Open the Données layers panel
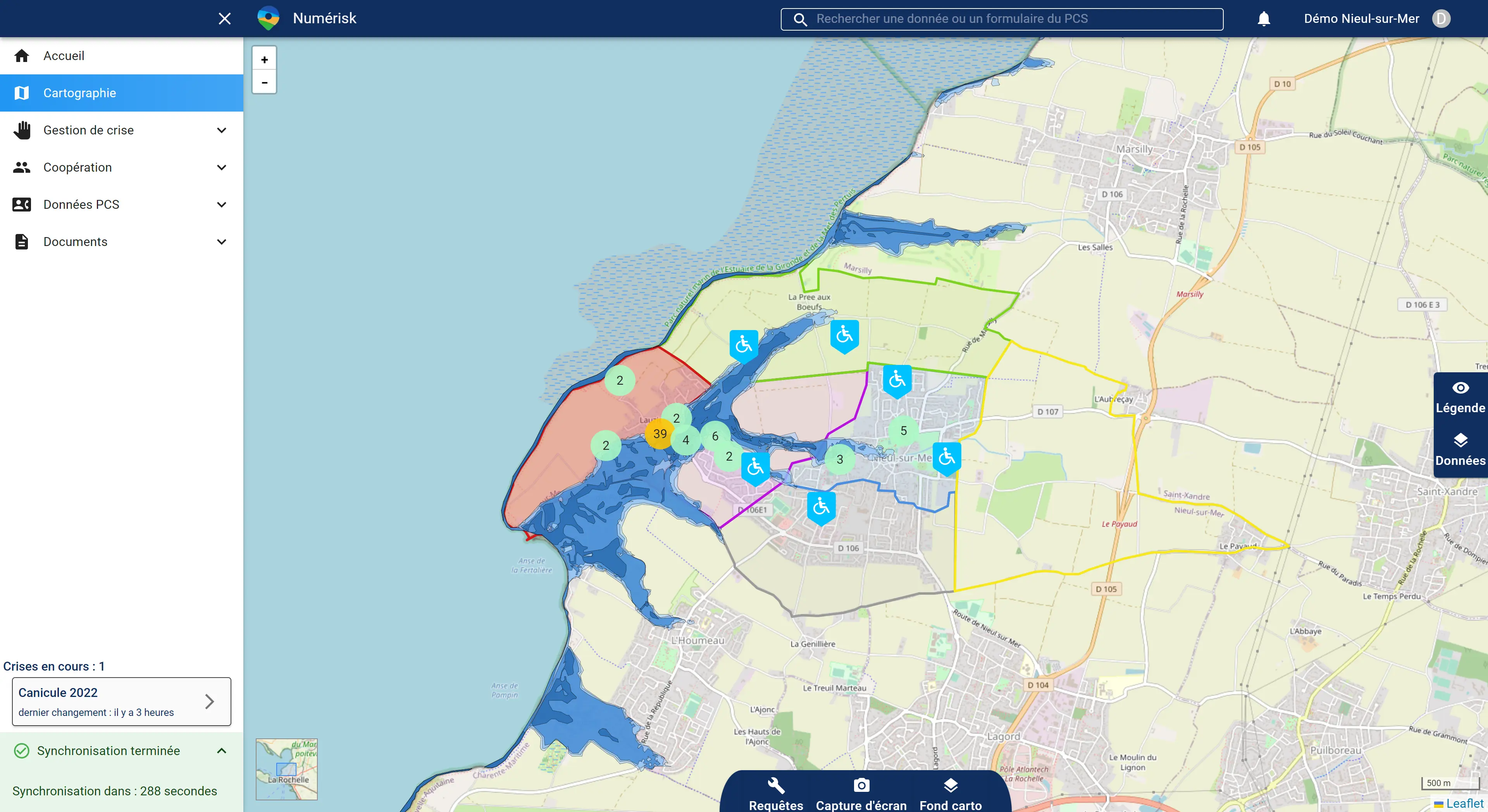The height and width of the screenshot is (812, 1488). (x=1460, y=451)
